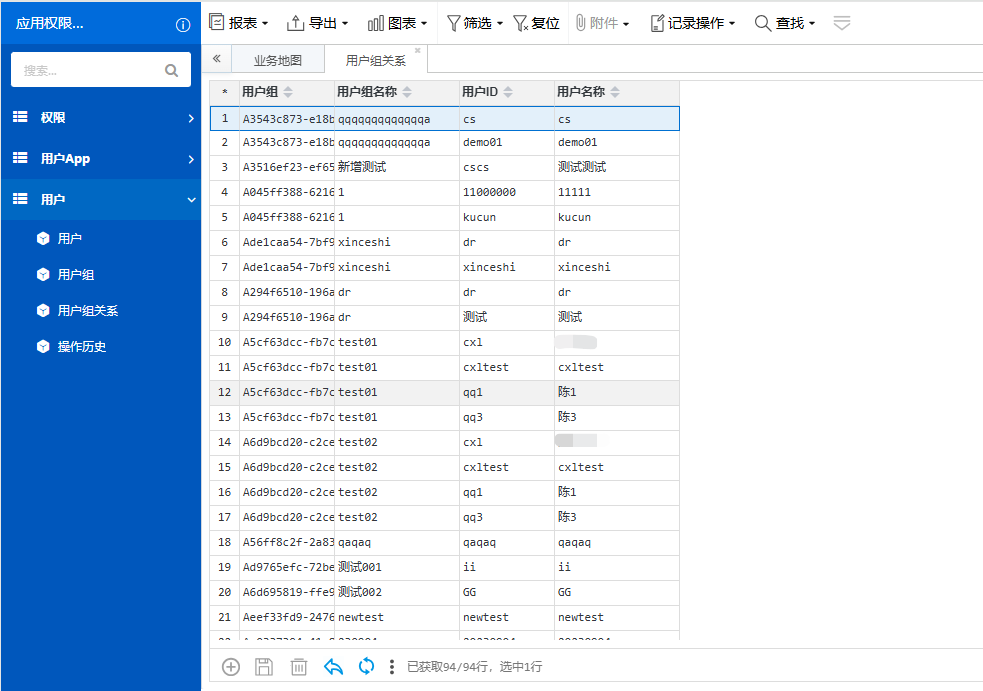Viewport: 983px width, 691px height.
Task: Click the newtest group name cell
Action: [397, 618]
